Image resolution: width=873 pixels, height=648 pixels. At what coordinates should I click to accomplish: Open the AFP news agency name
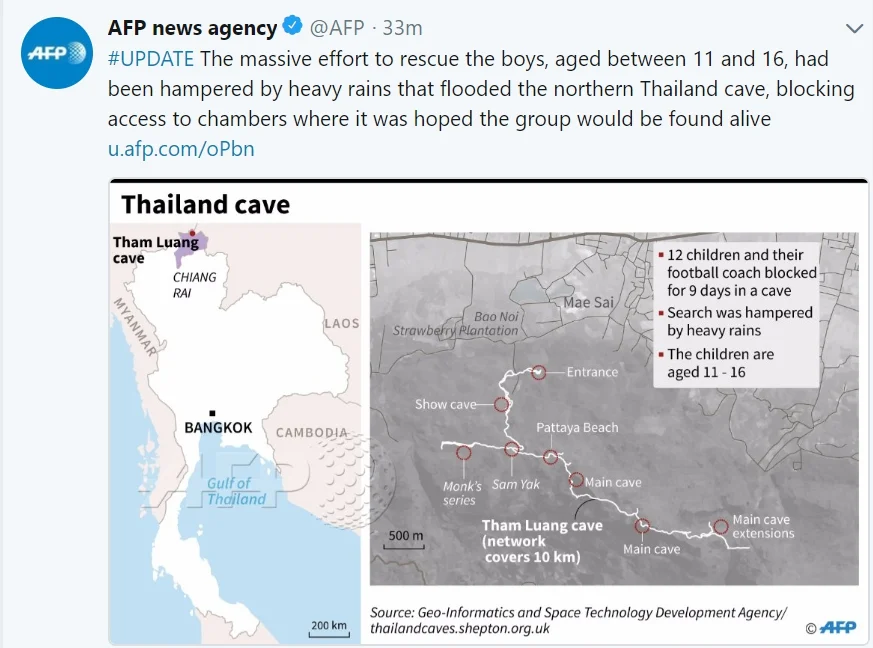pyautogui.click(x=192, y=27)
